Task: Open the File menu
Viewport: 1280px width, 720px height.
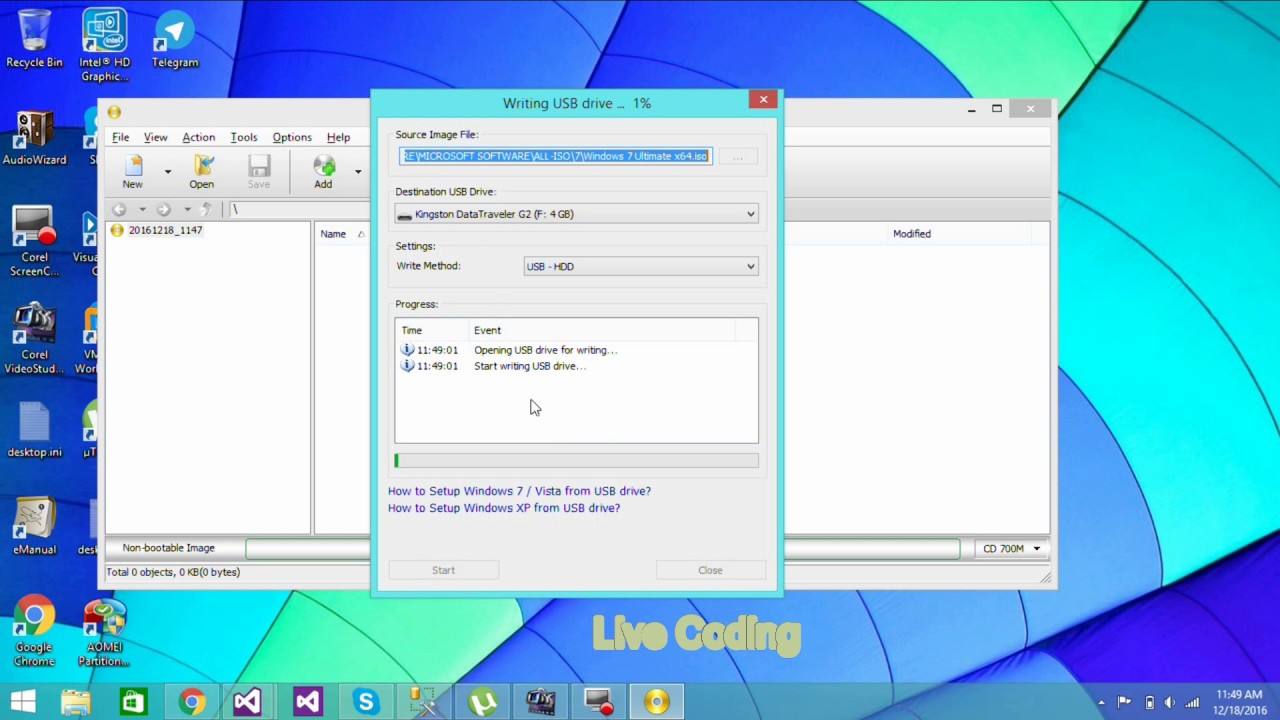Action: (x=120, y=137)
